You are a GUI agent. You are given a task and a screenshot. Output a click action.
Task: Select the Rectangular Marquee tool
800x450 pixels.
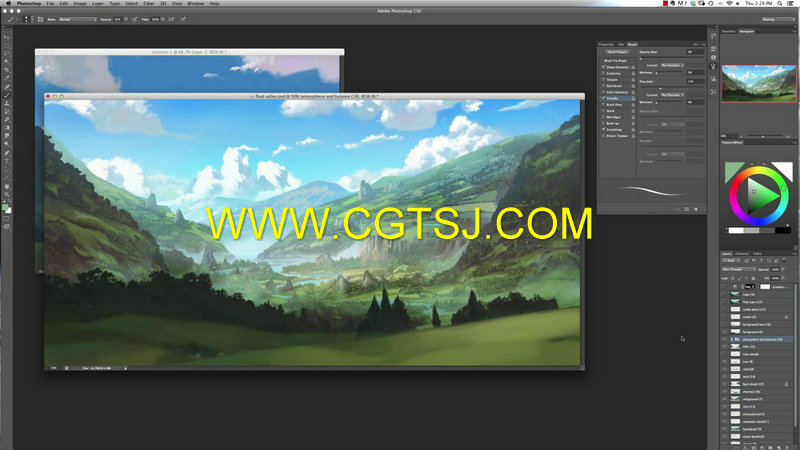7,45
